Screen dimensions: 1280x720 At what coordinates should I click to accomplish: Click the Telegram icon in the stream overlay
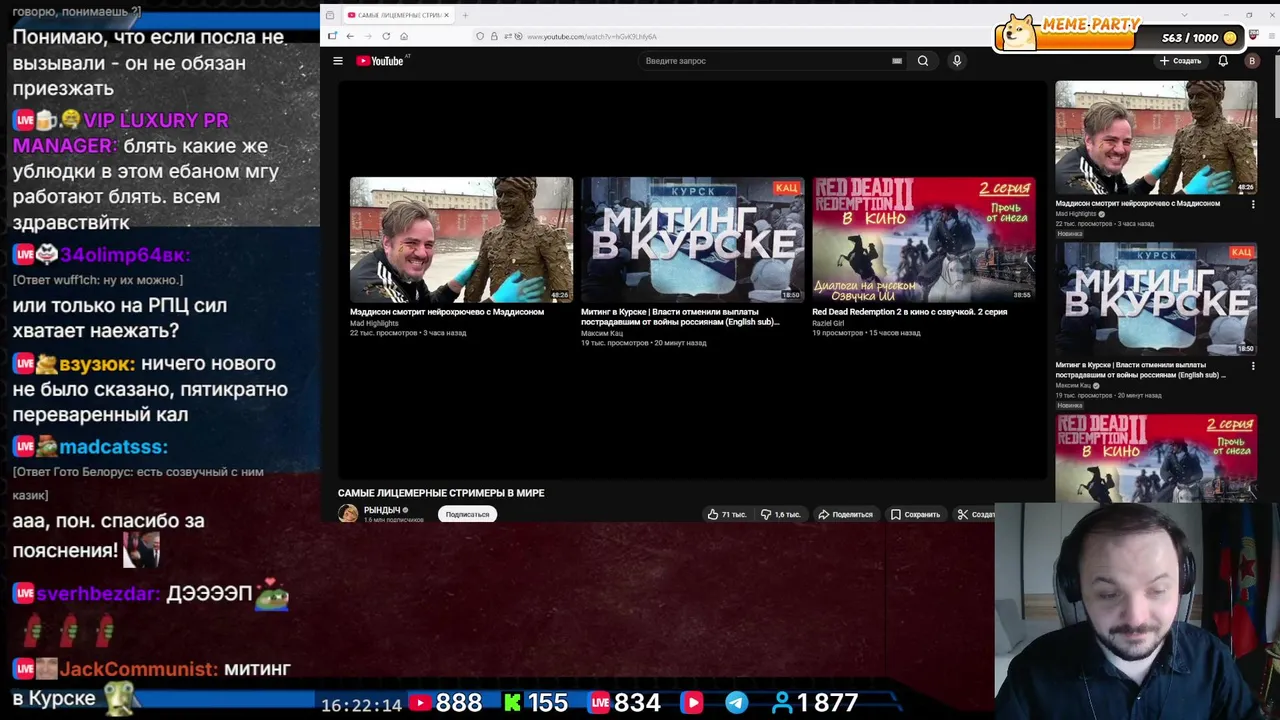pyautogui.click(x=736, y=703)
